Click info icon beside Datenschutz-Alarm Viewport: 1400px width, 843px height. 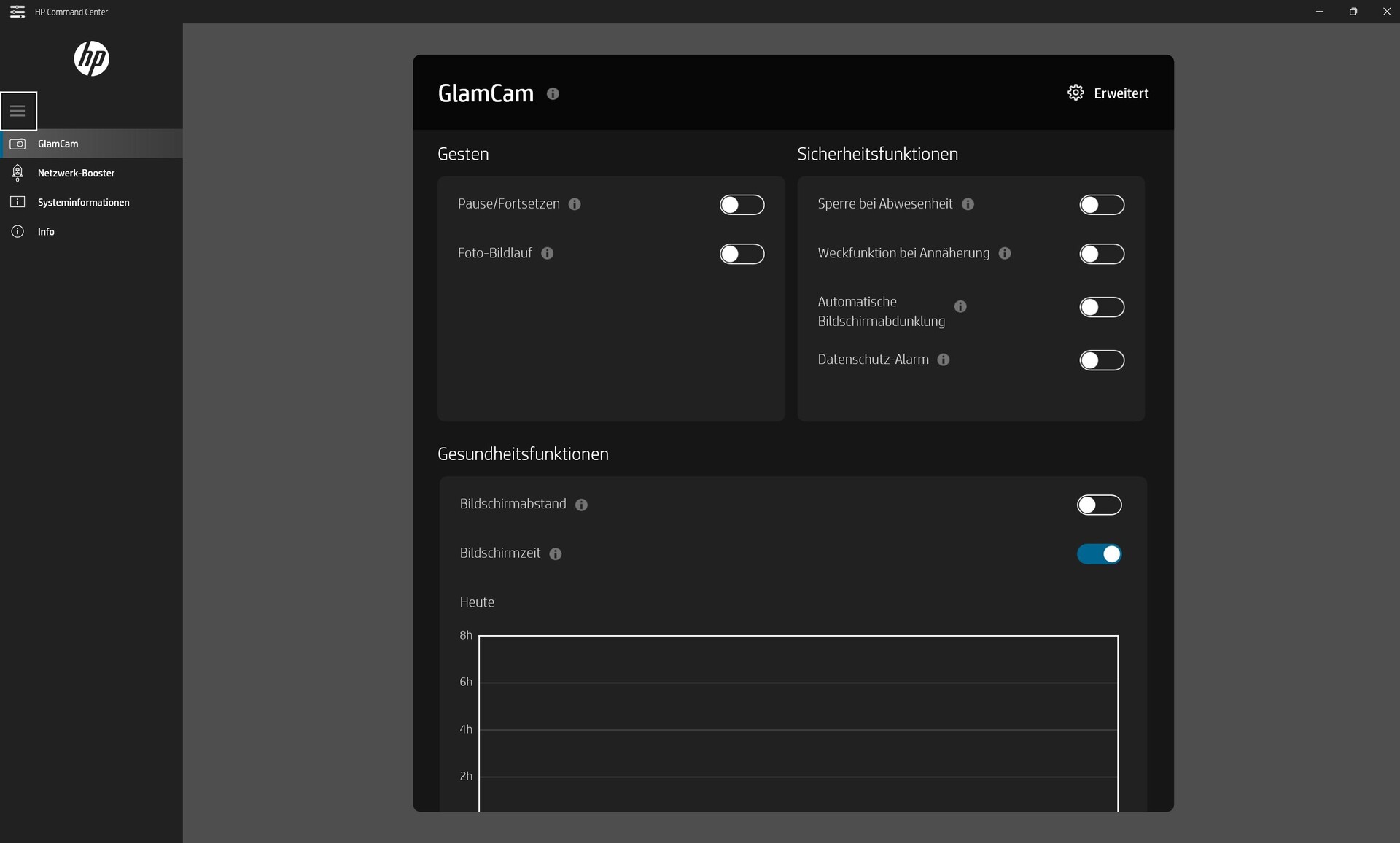(x=944, y=360)
